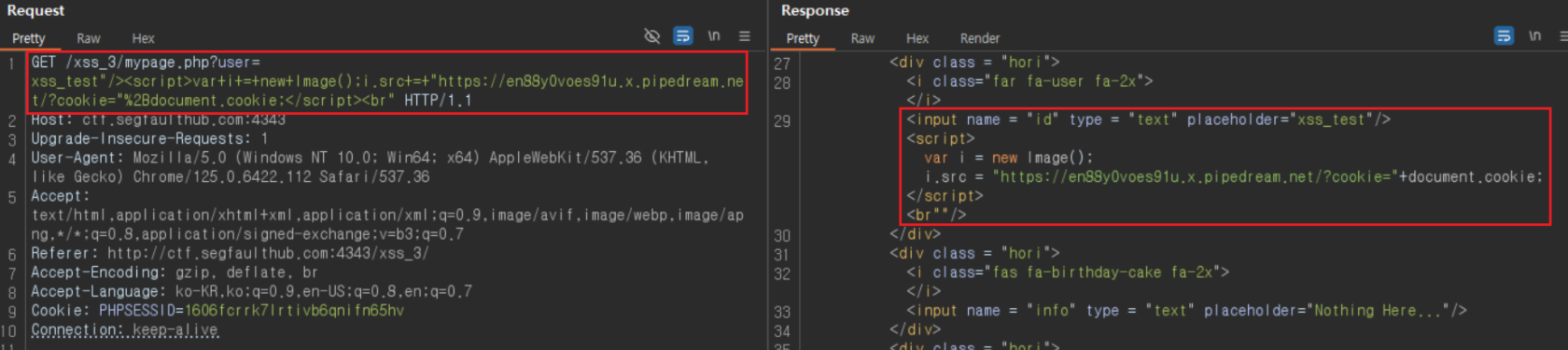Click the Connection: keep-alive header

[125, 329]
